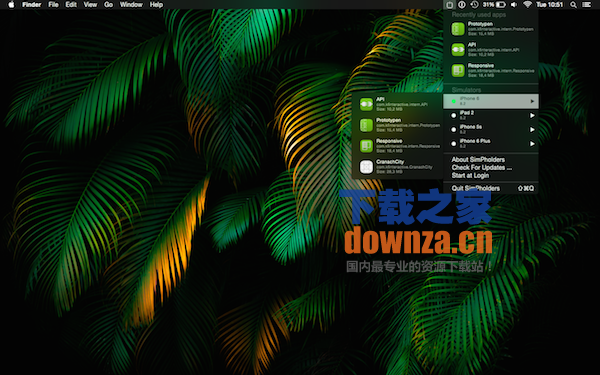Screen dimensions: 600x375
Task: Click the highlighted iPhone 6 simulator name
Action: [x=469, y=98]
